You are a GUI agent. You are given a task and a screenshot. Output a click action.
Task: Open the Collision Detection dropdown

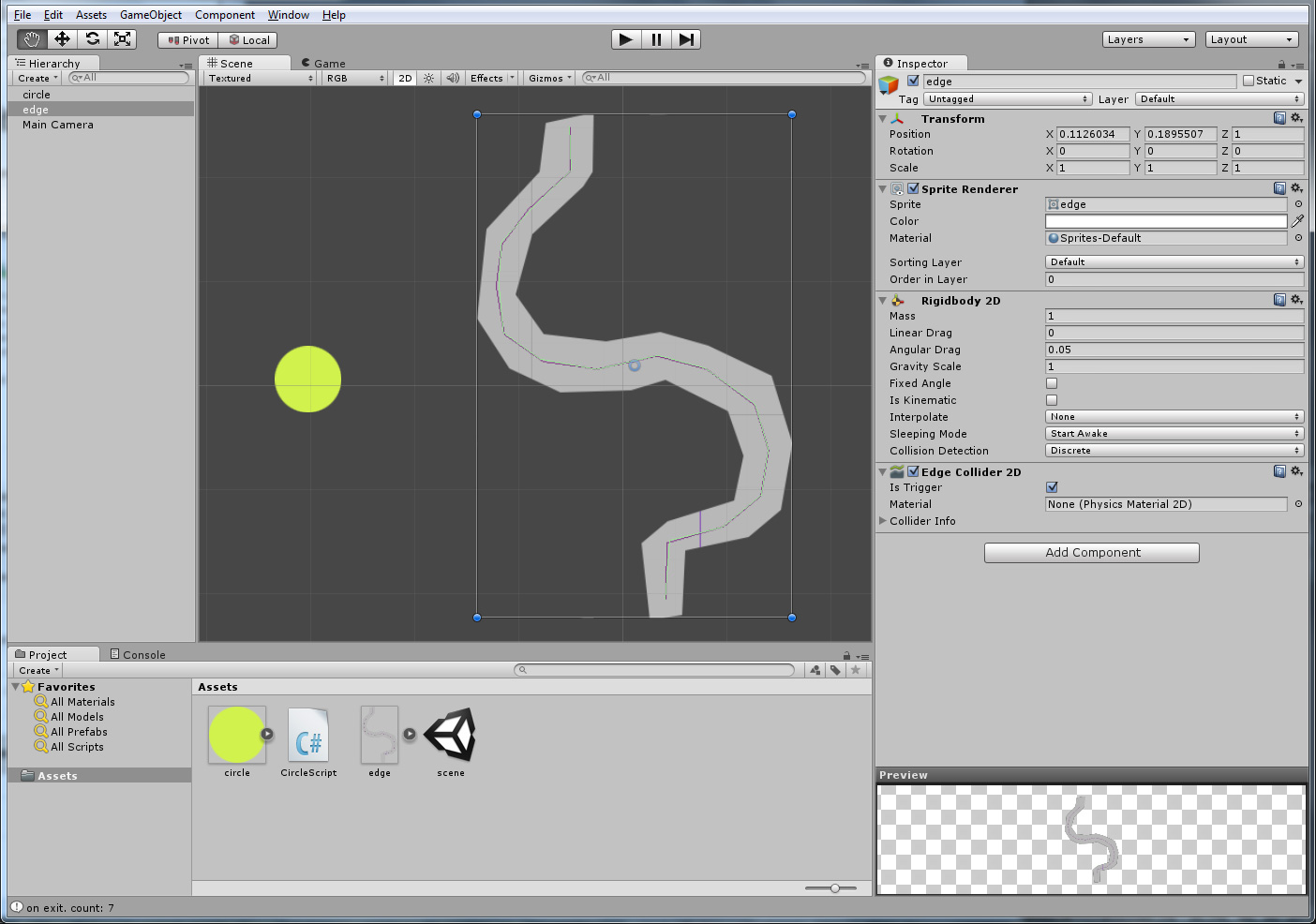[x=1174, y=451]
